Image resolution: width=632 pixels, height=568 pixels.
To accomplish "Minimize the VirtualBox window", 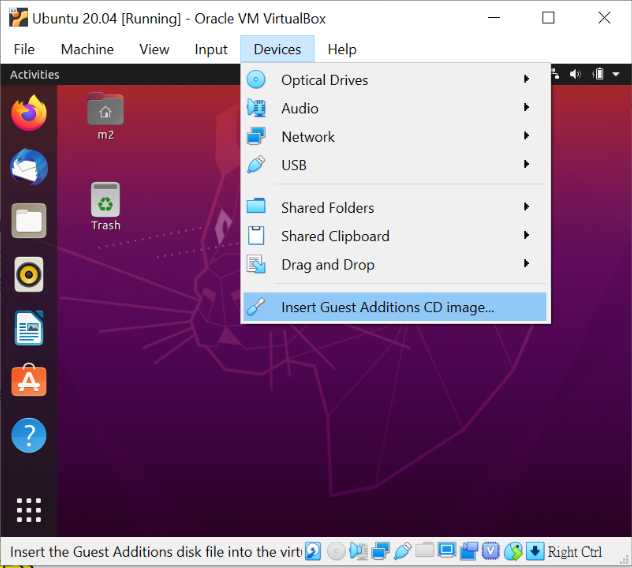I will coord(494,18).
